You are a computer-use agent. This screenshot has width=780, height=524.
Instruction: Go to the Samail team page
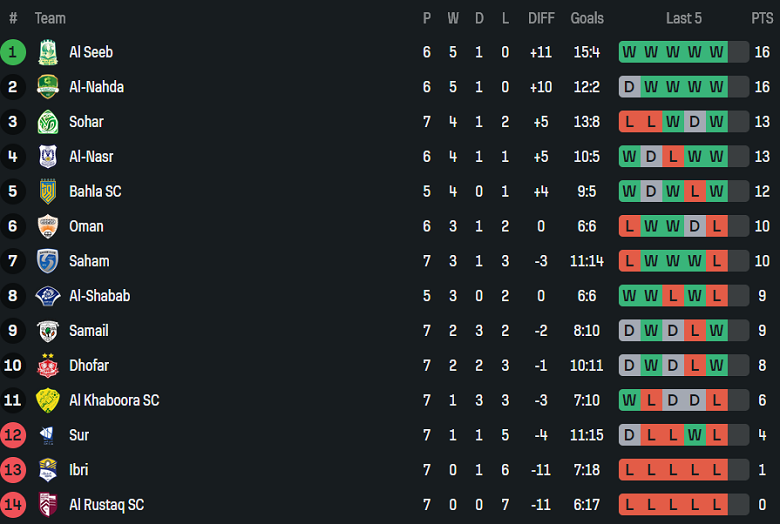click(89, 331)
